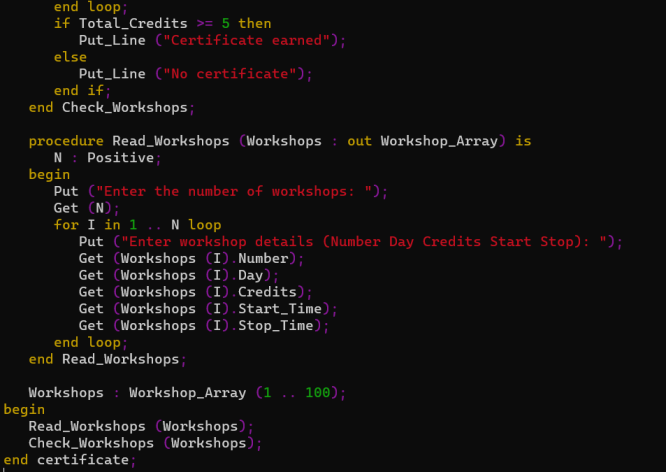The height and width of the screenshot is (472, 666).
Task: Click "Positive" type in N declaration
Action: (x=120, y=158)
